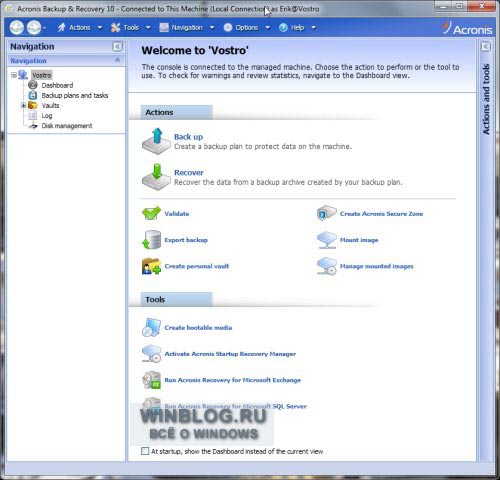Click the Back up link
The height and width of the screenshot is (480, 500).
point(188,137)
